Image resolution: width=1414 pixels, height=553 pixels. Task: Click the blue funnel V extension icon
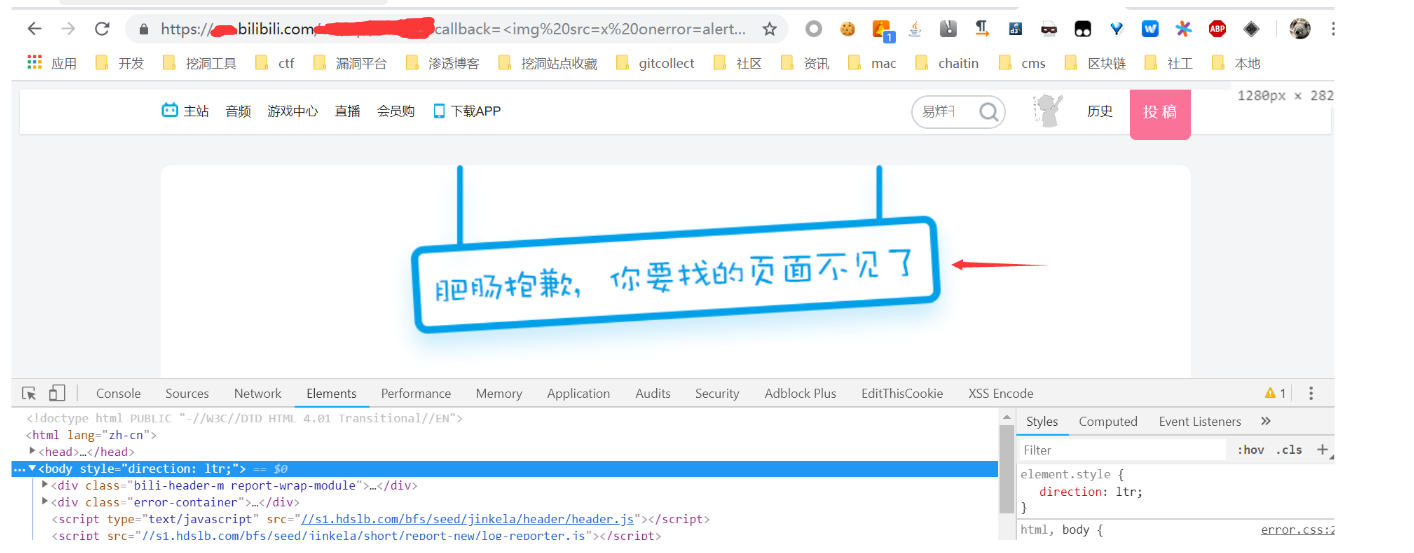[1116, 29]
